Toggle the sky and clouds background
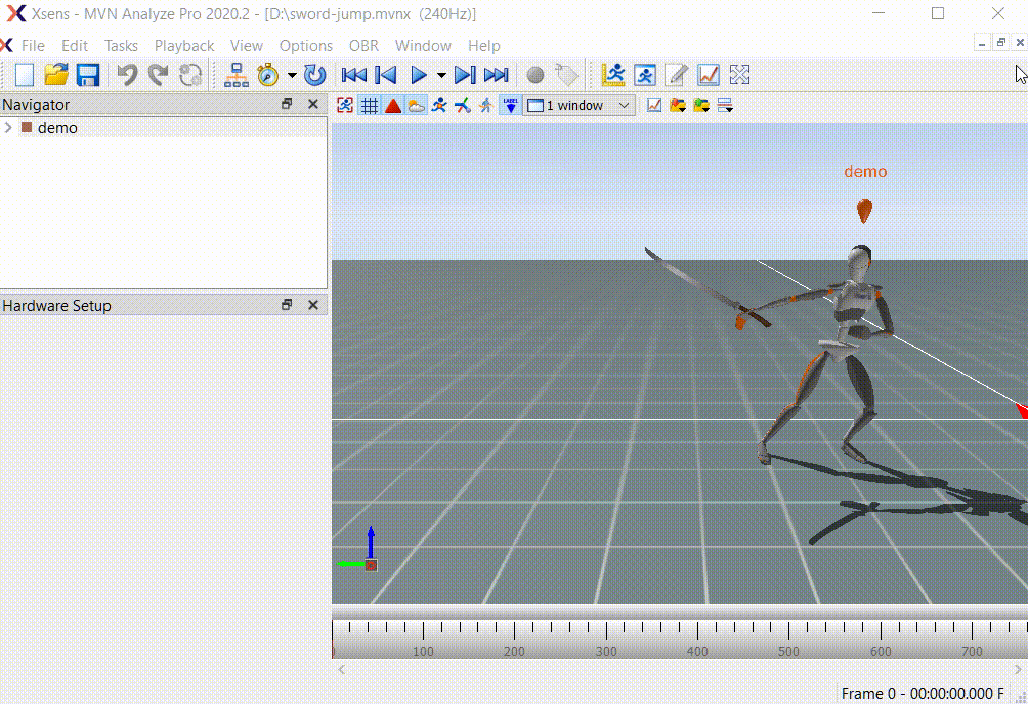The image size is (1028, 704). click(x=417, y=105)
